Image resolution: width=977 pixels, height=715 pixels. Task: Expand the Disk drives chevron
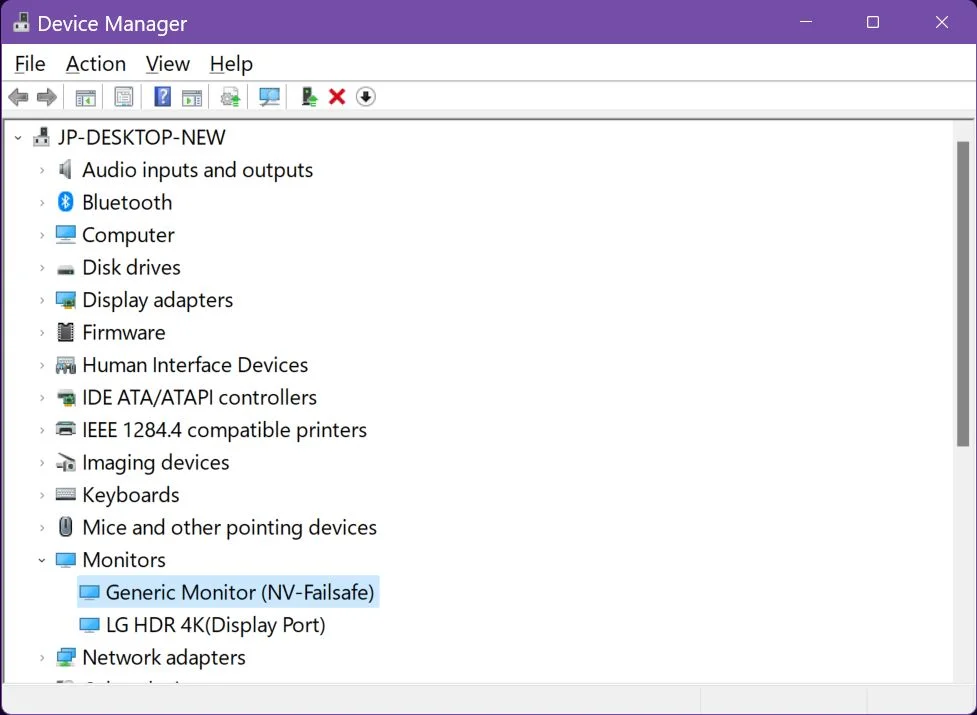click(42, 268)
